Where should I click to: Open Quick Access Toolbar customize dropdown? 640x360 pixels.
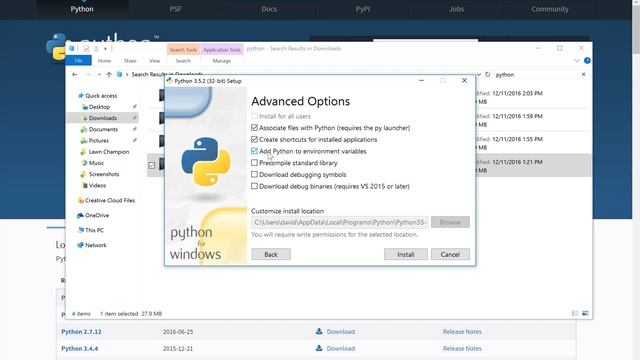pyautogui.click(x=105, y=49)
